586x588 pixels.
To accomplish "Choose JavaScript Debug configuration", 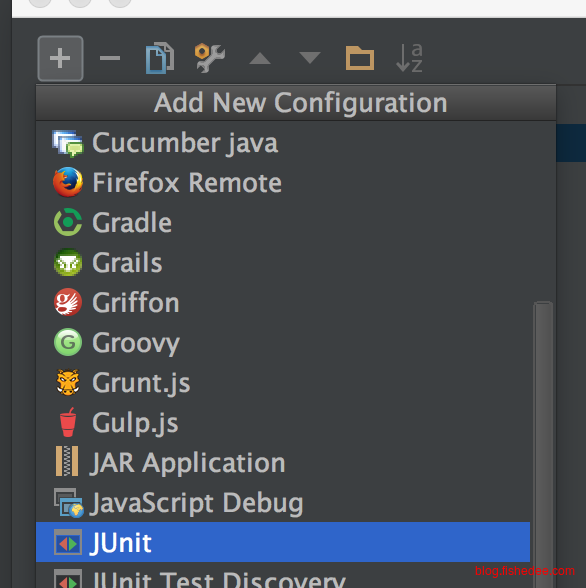I will click(283, 502).
